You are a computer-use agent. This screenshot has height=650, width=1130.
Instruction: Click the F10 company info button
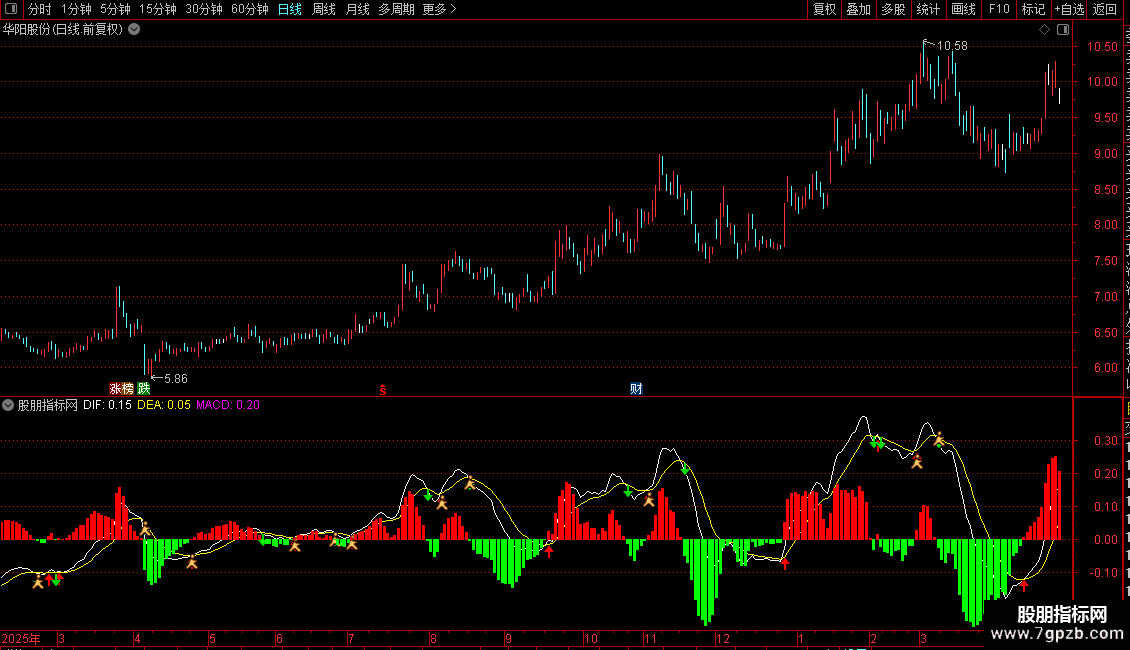point(999,9)
